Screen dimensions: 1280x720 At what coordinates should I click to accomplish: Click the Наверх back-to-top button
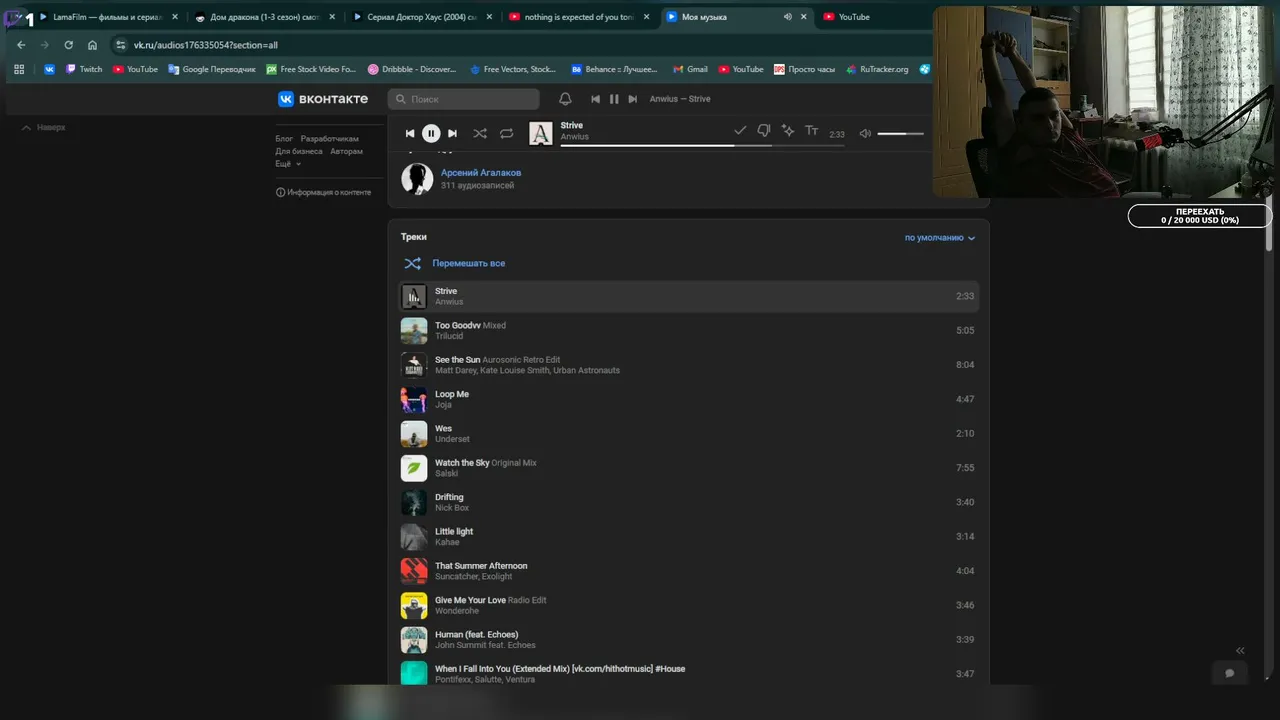44,128
